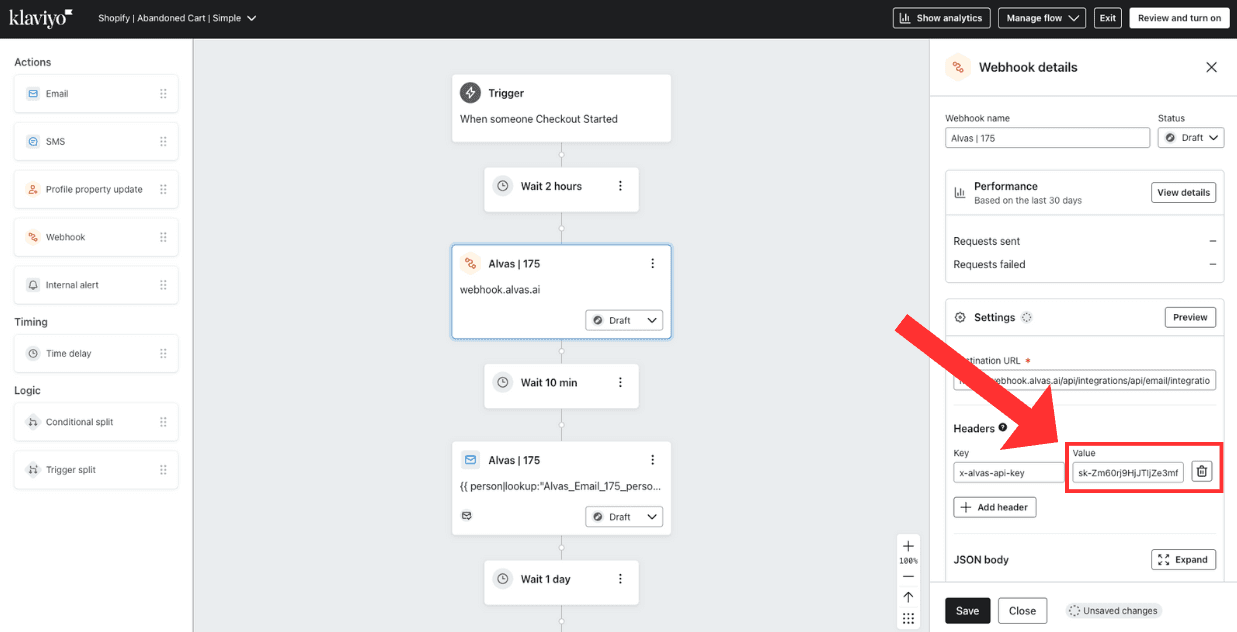
Task: Open options menu on Alvas email node
Action: (x=652, y=460)
